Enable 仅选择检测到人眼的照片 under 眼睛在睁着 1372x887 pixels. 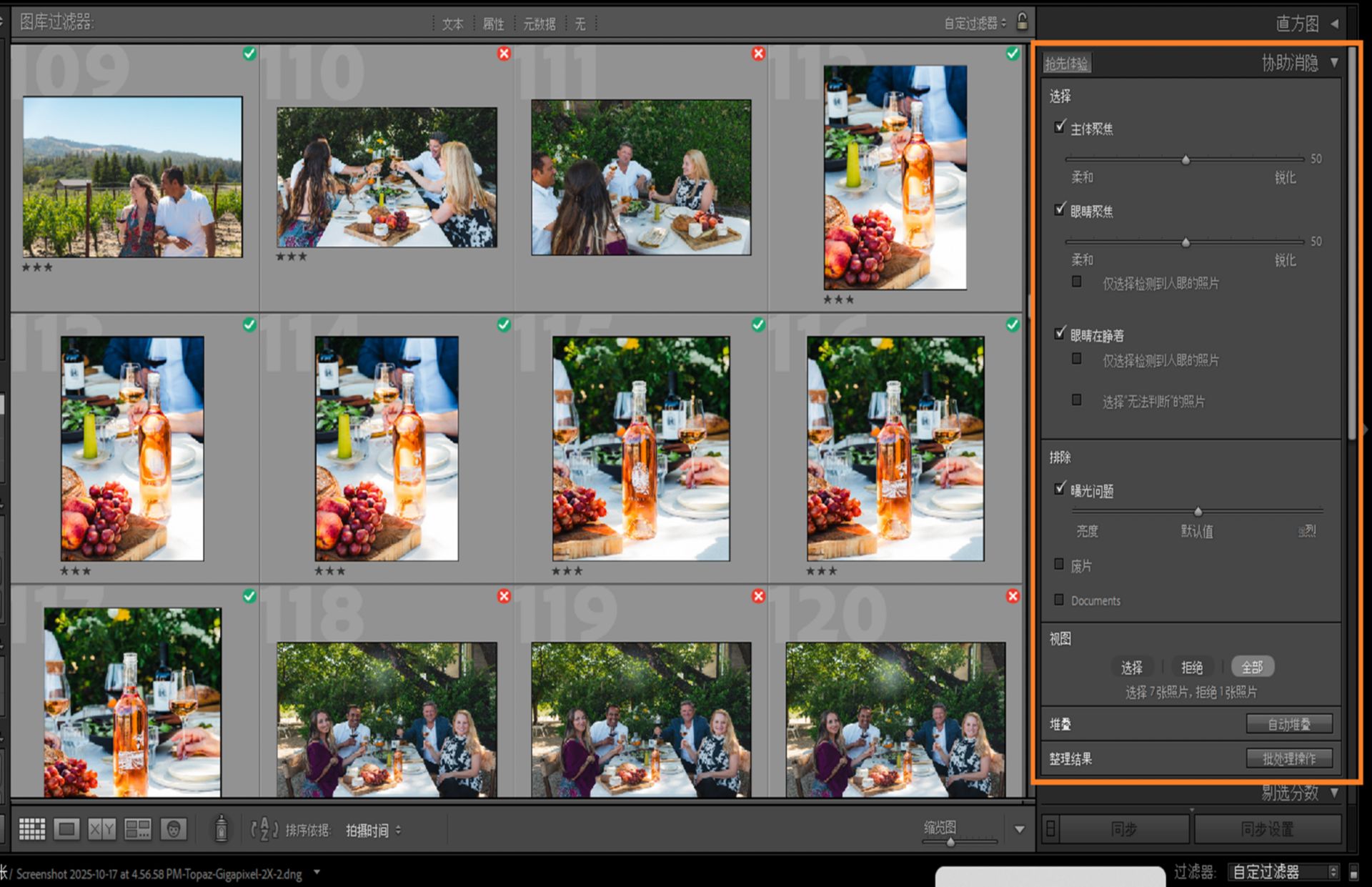(1077, 359)
